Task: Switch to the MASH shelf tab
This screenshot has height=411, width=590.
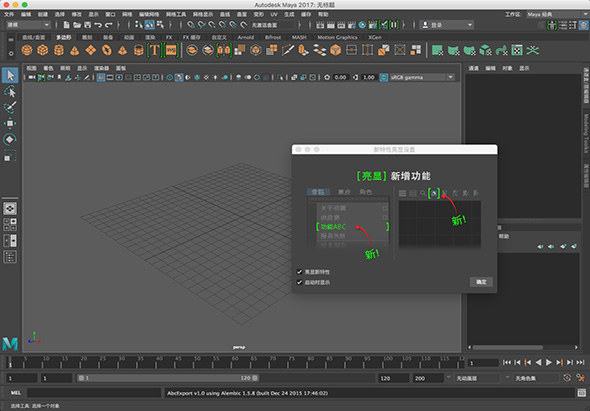Action: coord(299,37)
